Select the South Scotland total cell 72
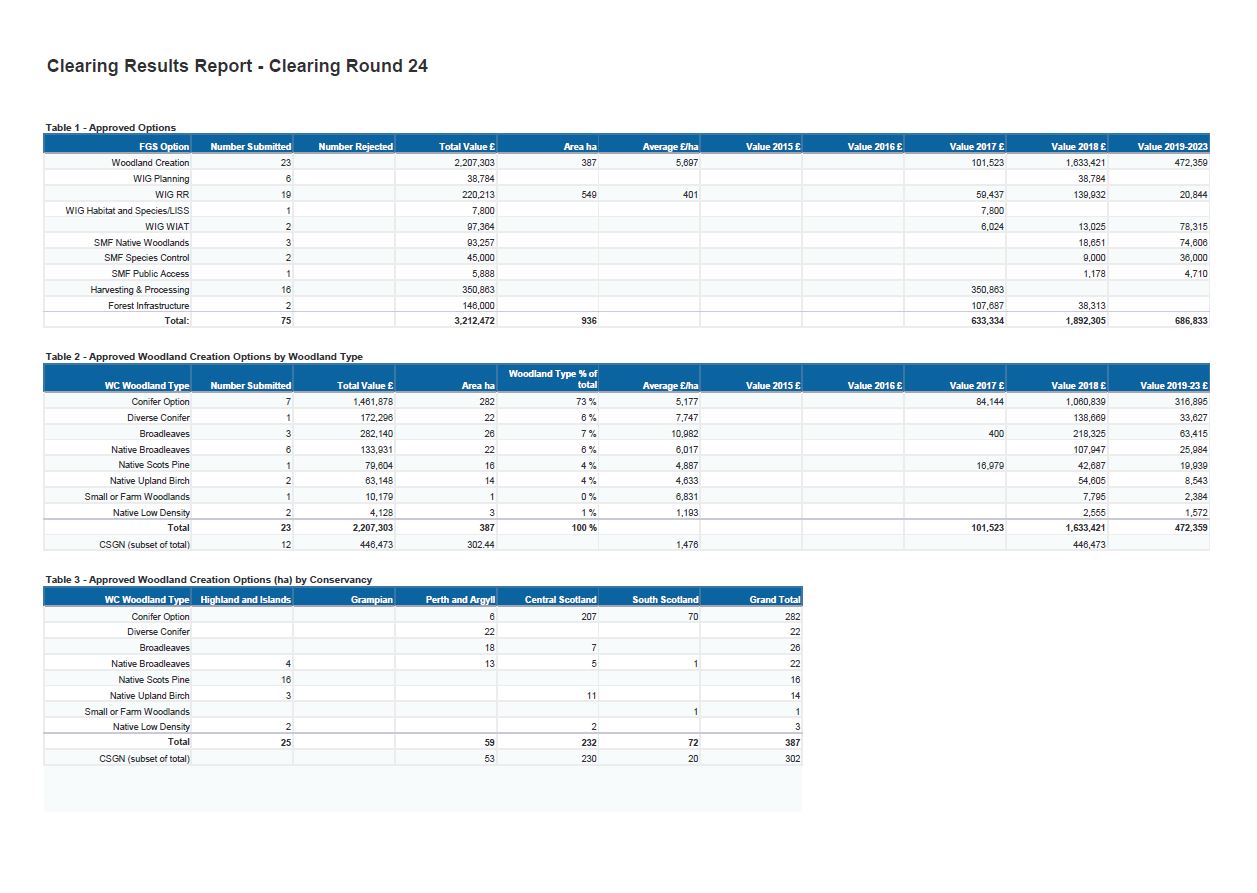 pos(692,743)
